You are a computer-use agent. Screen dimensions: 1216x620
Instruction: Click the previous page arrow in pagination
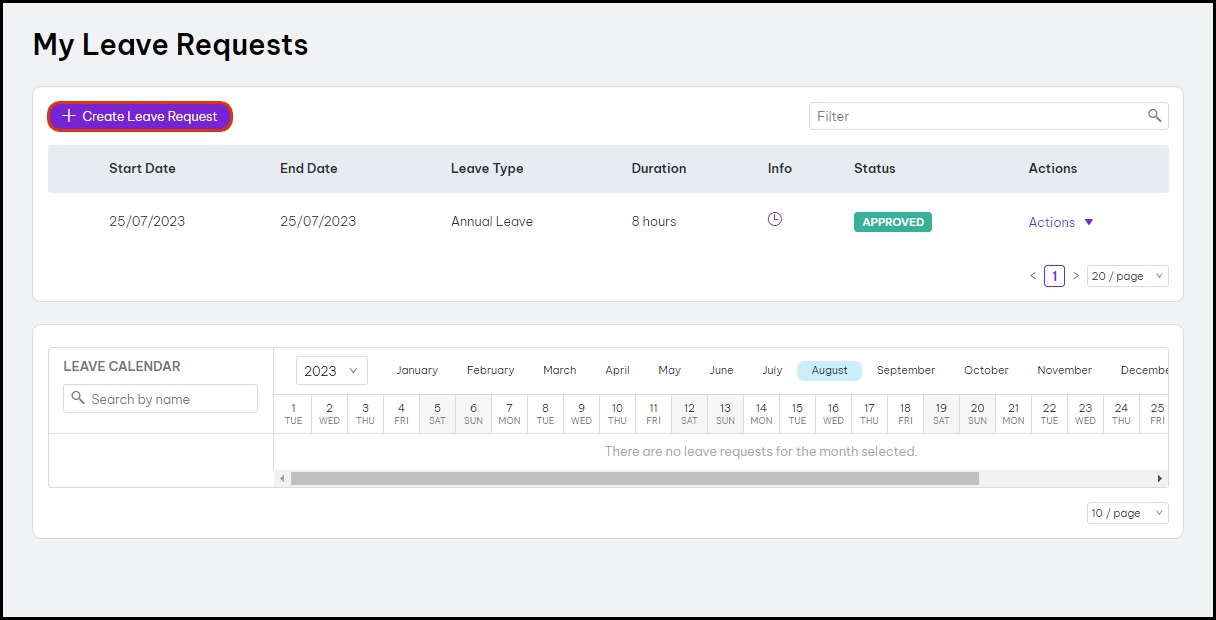[1033, 276]
